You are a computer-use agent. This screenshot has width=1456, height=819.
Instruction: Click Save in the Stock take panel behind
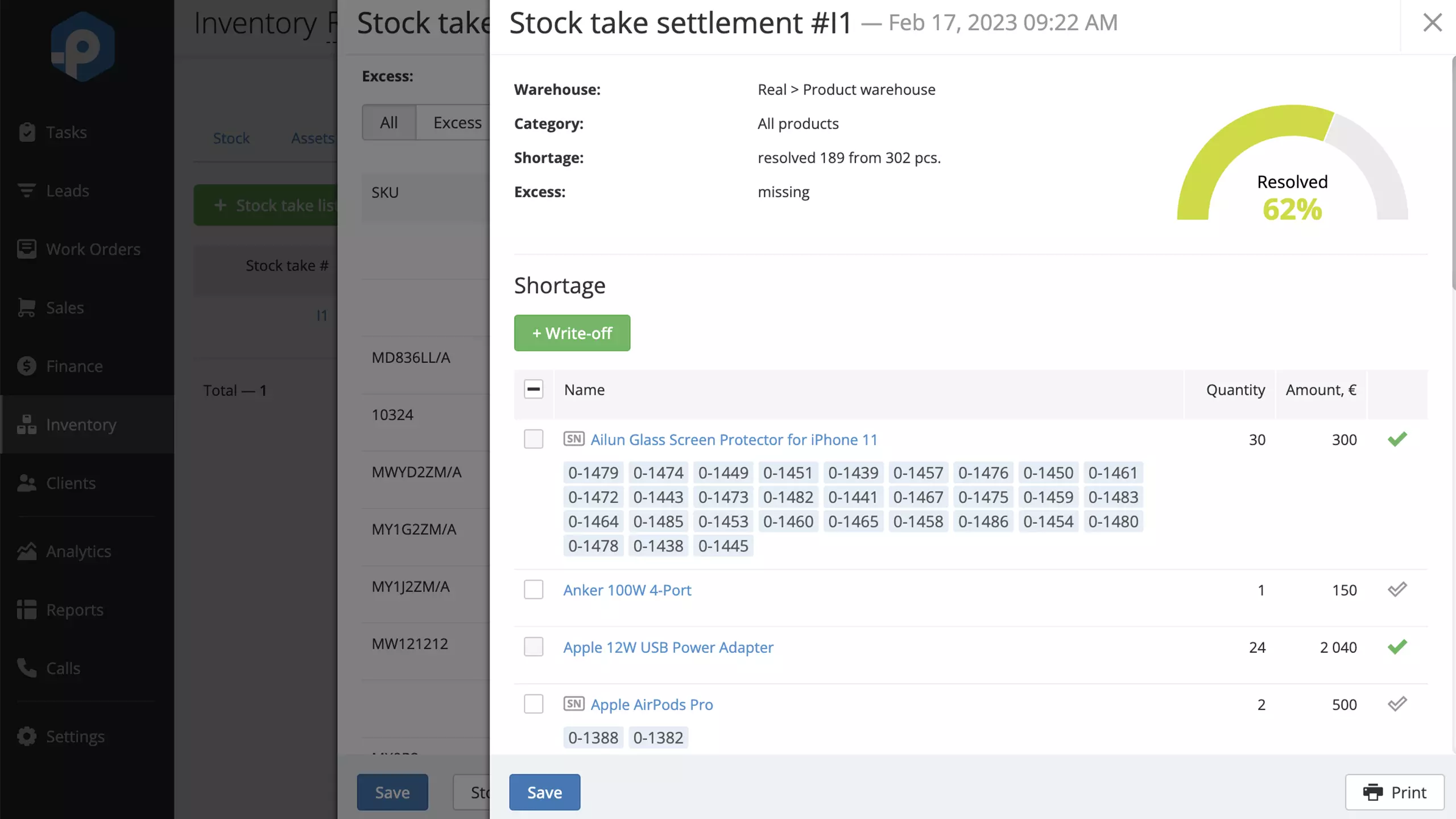(392, 792)
